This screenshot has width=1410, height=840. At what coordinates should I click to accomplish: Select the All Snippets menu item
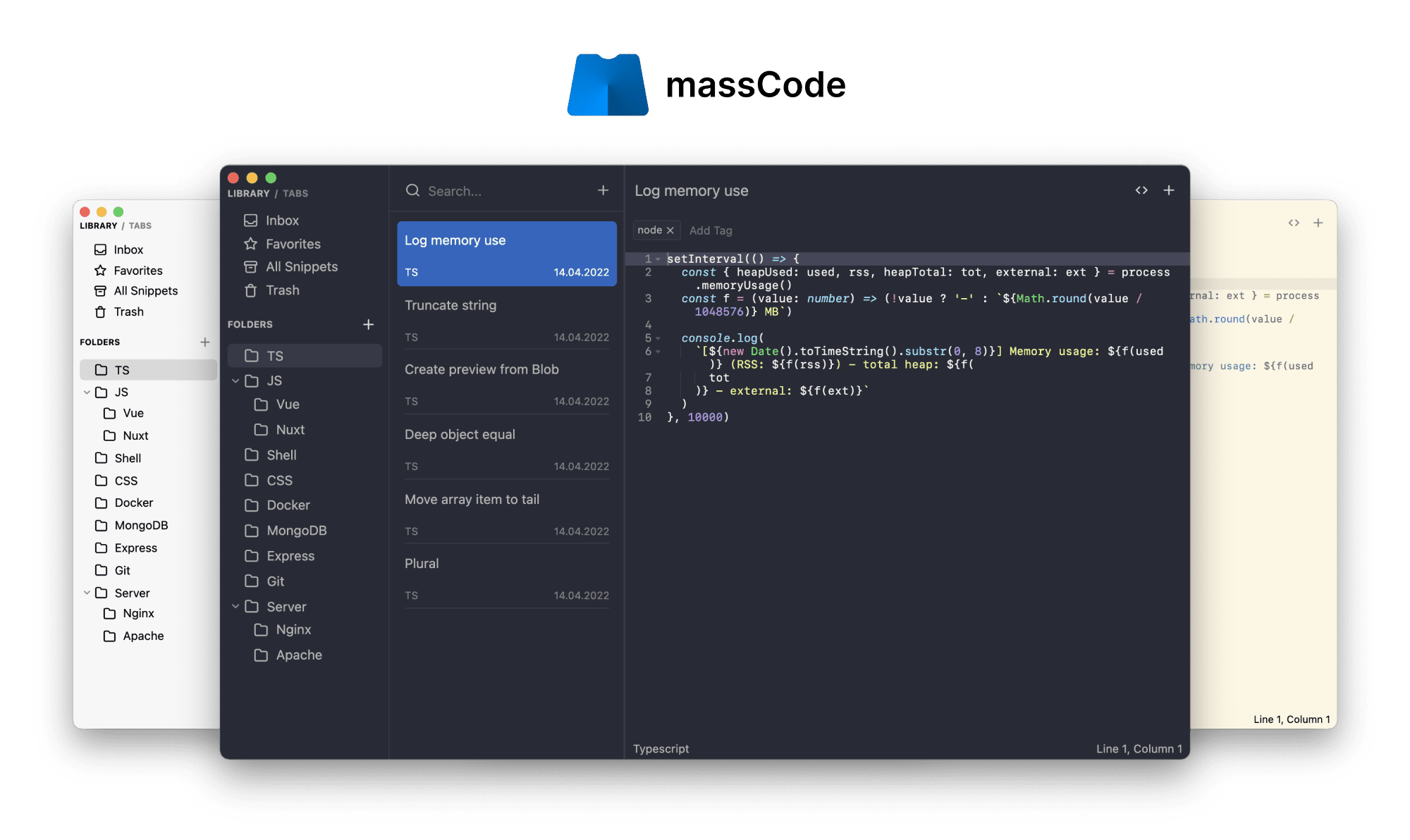pyautogui.click(x=300, y=266)
